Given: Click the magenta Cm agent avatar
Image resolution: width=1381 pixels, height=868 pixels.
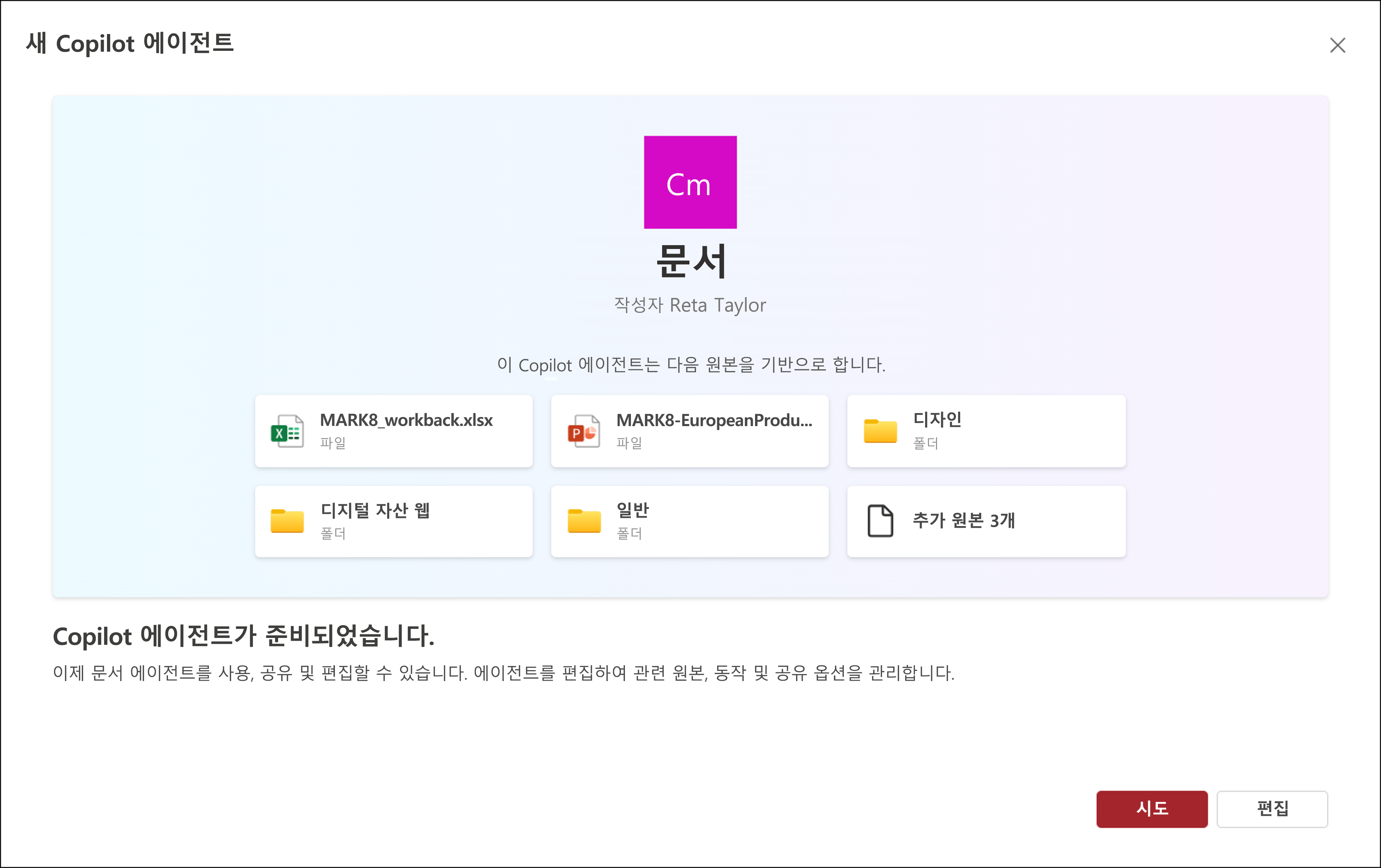Looking at the screenshot, I should (x=690, y=182).
